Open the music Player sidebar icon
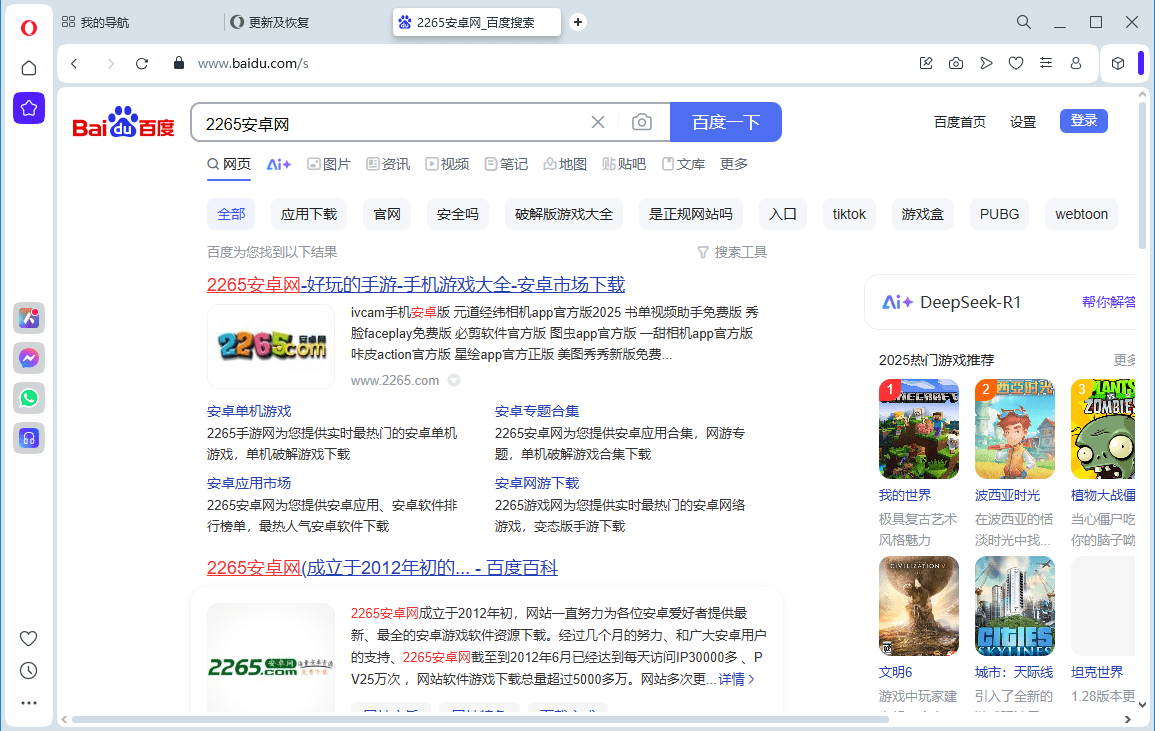The image size is (1155, 731). pyautogui.click(x=28, y=438)
